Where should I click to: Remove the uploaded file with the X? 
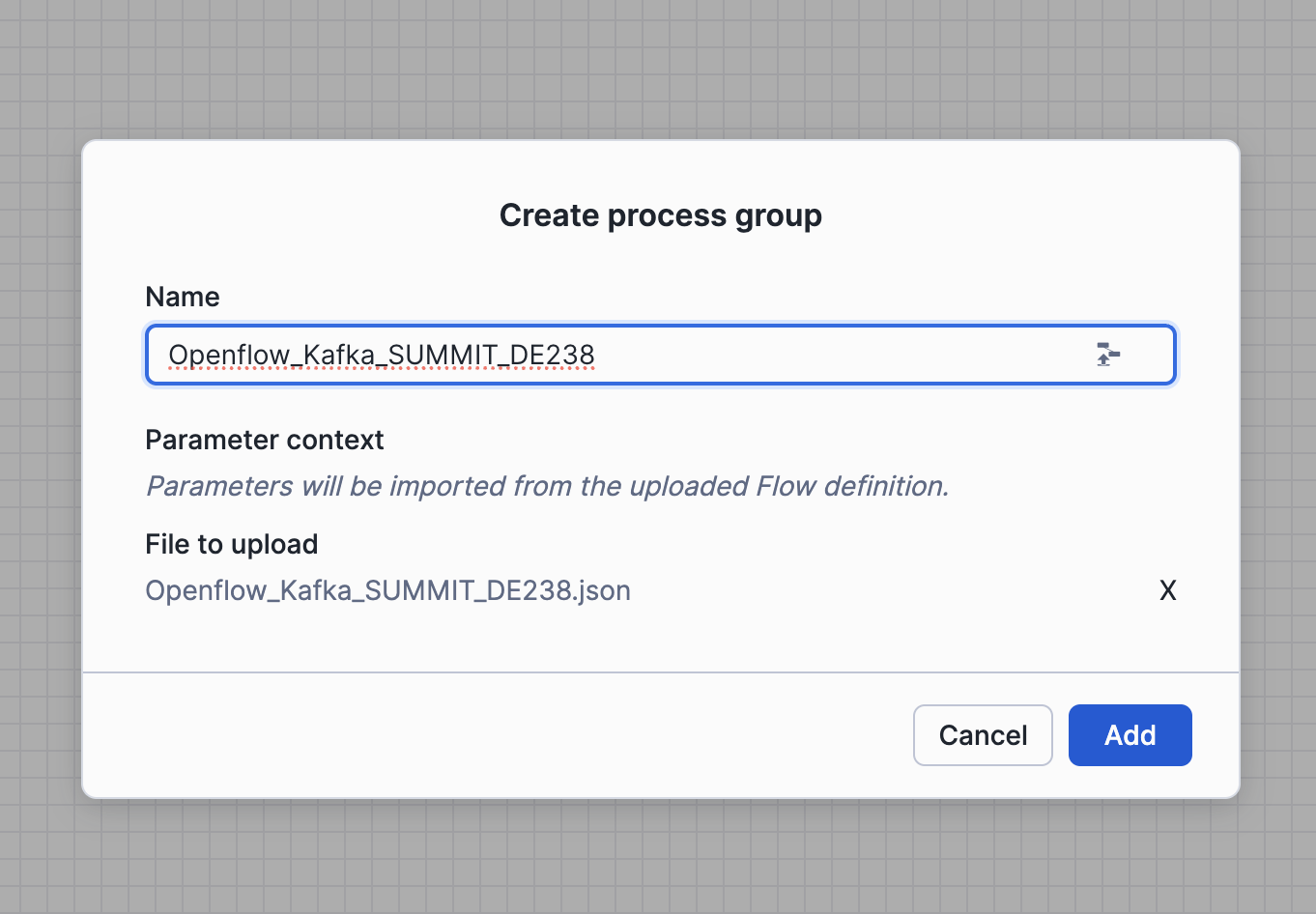click(x=1168, y=590)
